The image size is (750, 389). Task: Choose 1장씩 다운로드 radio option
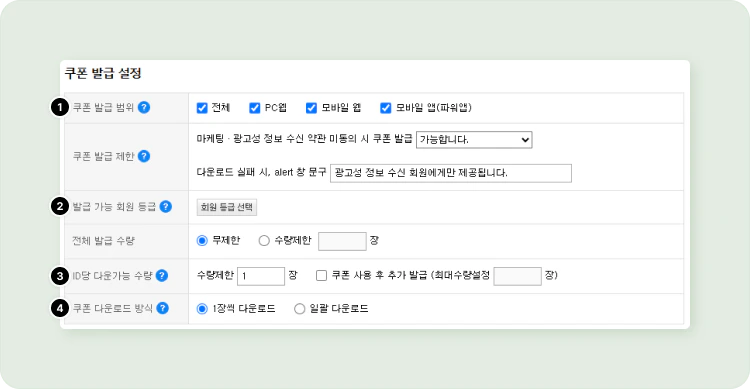pos(202,309)
